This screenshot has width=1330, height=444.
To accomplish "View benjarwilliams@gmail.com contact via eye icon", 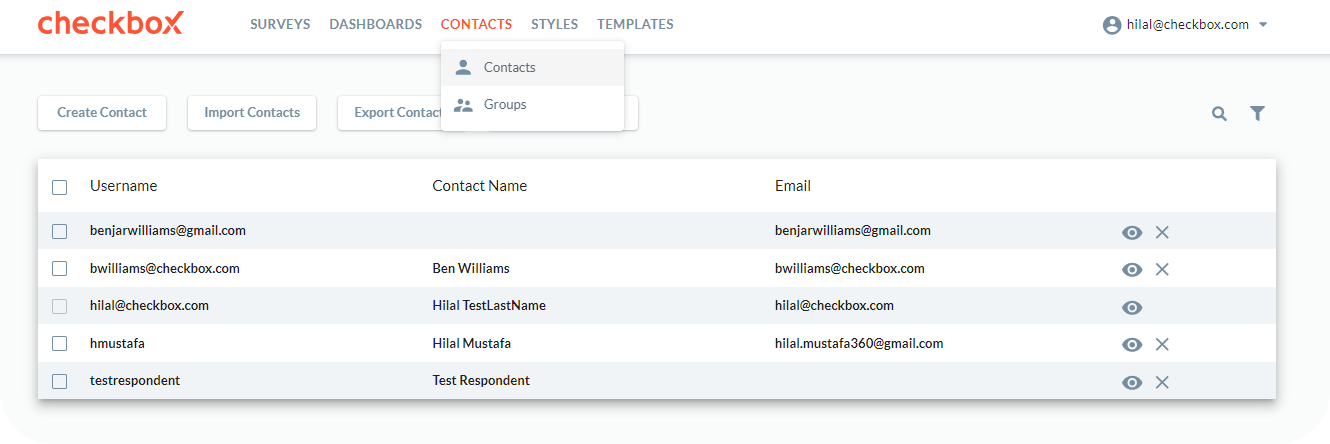I will [1132, 232].
